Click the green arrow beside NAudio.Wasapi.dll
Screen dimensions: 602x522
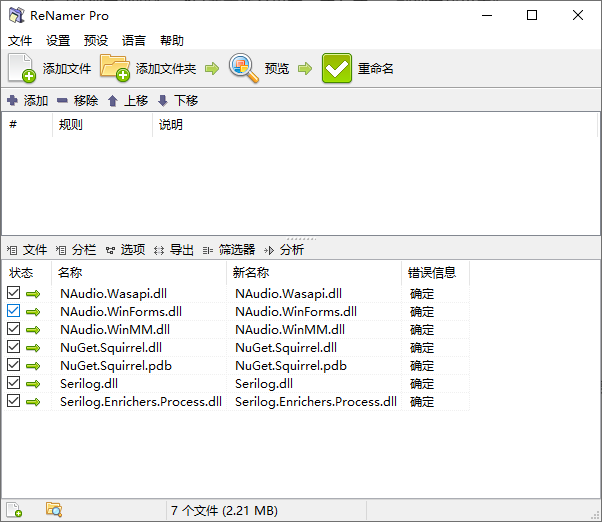33,294
